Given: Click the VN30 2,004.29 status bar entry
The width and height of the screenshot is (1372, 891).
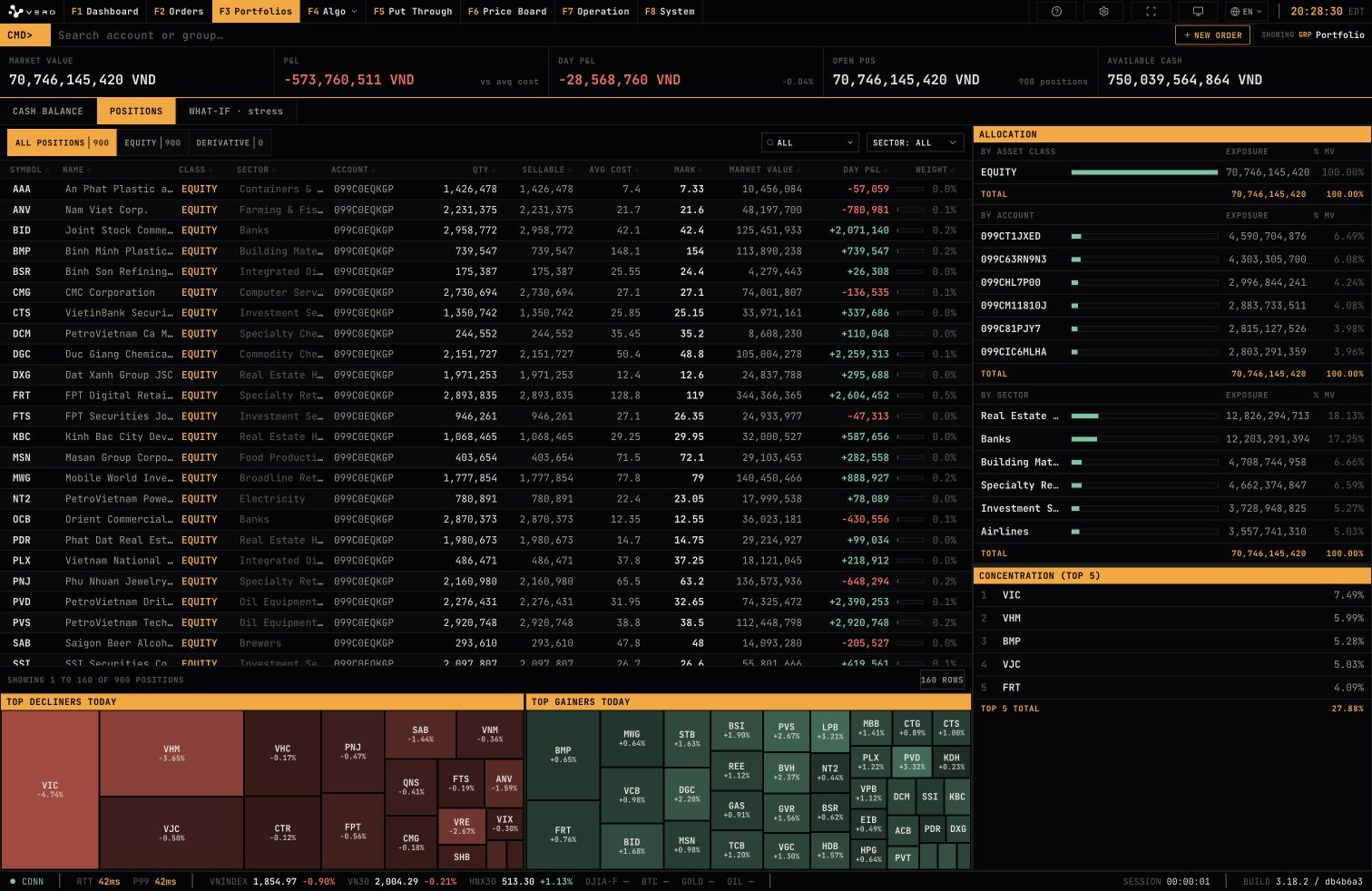Looking at the screenshot, I should (x=402, y=882).
